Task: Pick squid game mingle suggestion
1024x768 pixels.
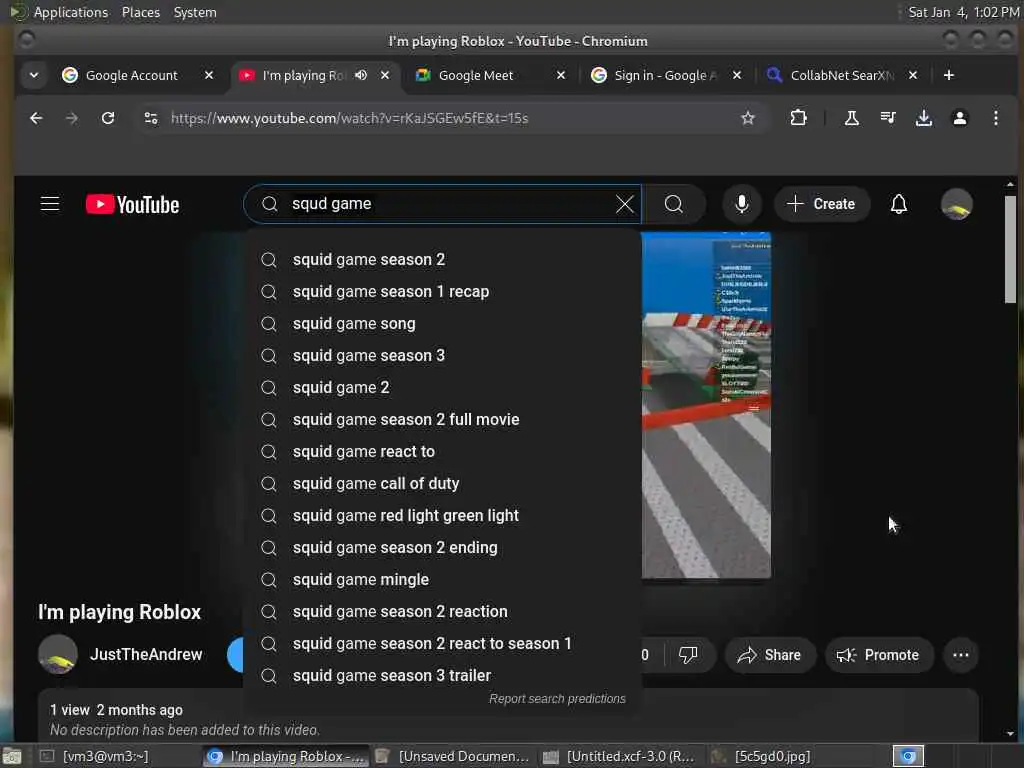Action: click(443, 579)
